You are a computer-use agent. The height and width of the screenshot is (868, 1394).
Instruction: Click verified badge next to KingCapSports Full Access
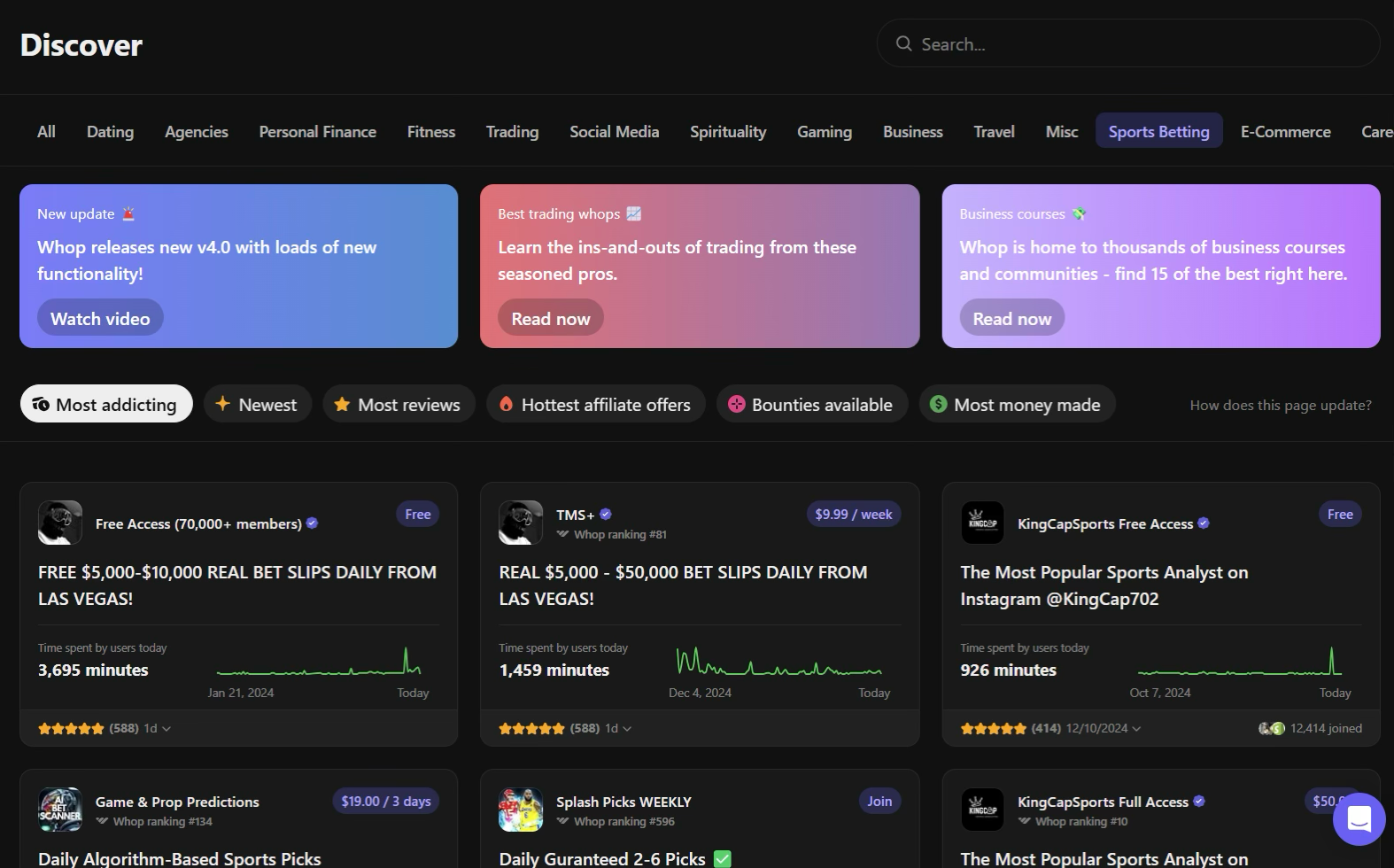1199,802
